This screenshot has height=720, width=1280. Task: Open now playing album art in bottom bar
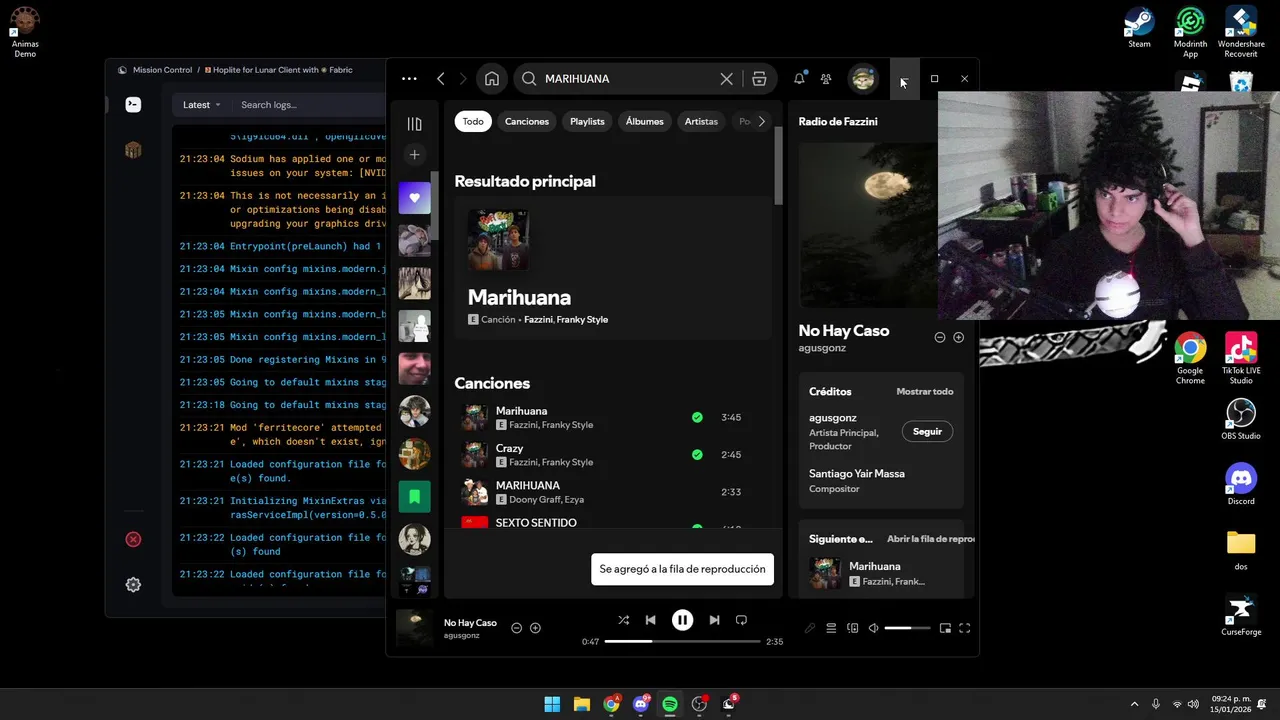(x=414, y=628)
